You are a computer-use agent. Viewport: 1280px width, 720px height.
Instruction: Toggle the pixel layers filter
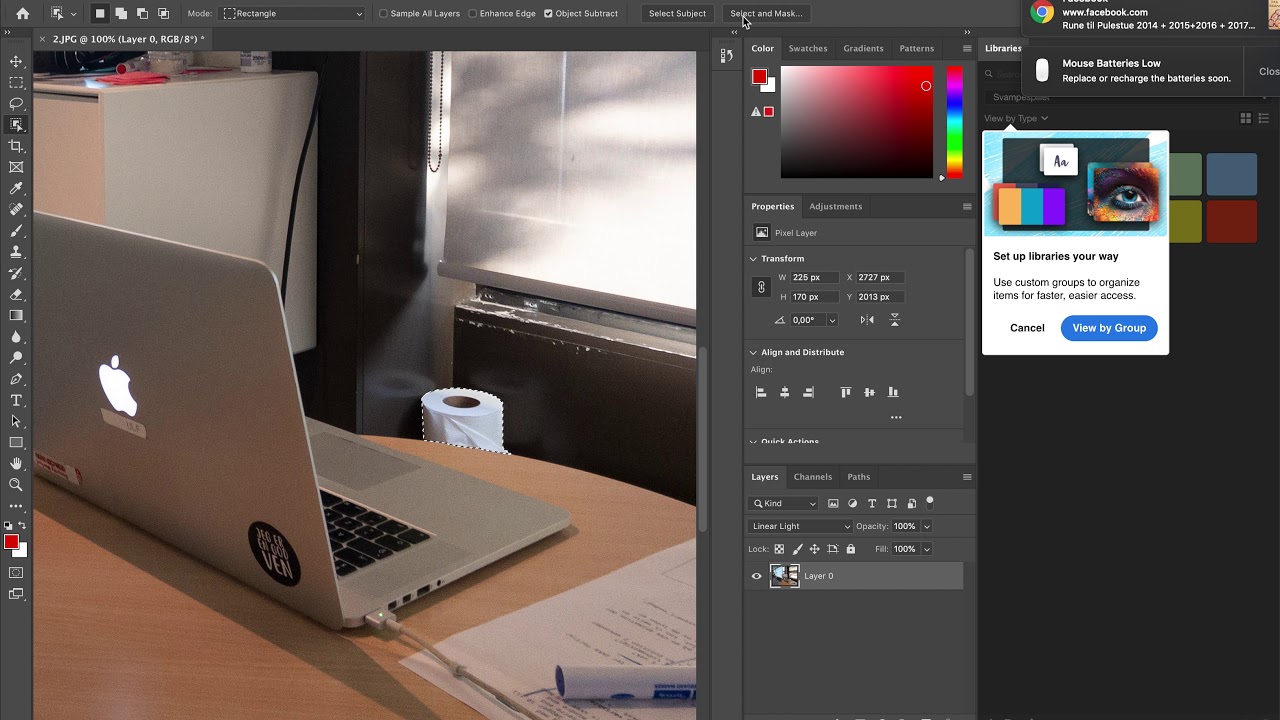coord(833,504)
